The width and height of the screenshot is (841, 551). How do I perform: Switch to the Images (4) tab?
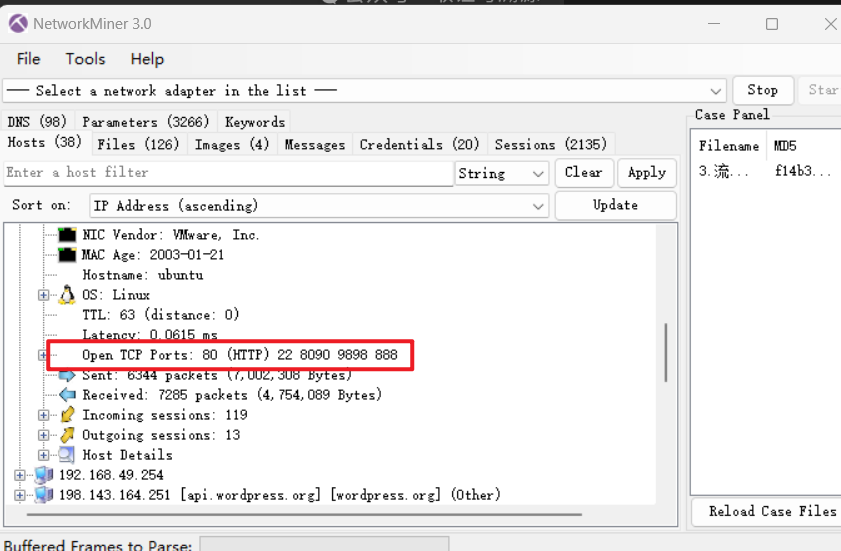[x=232, y=144]
